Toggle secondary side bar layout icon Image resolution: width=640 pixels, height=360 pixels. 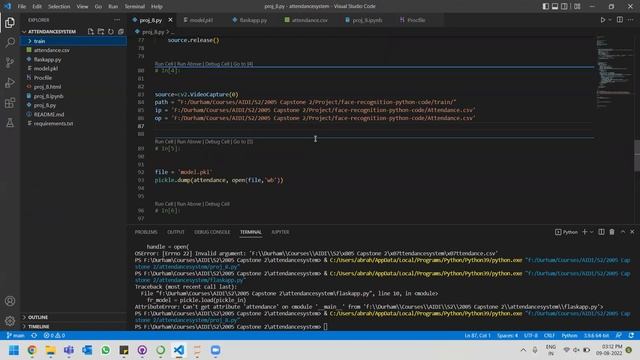(564, 6)
